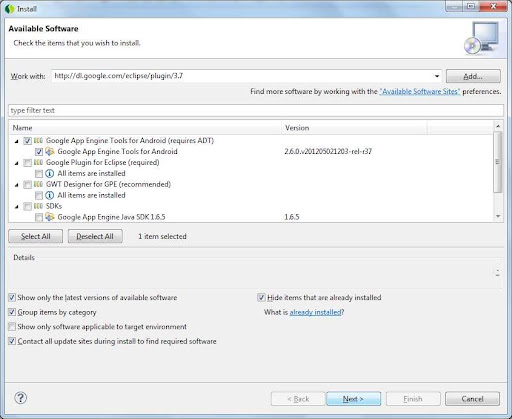Toggle Hide items that are already installed
512x419 pixels.
261,297
